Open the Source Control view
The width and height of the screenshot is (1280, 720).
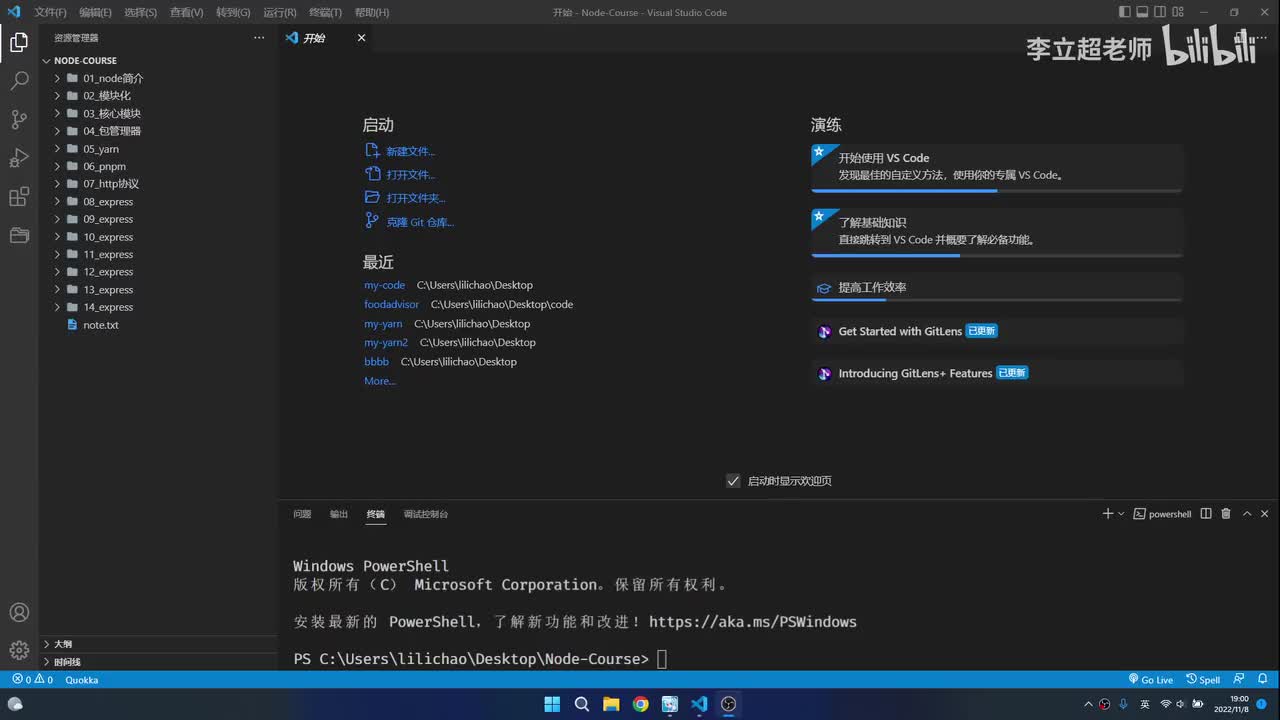click(x=19, y=119)
